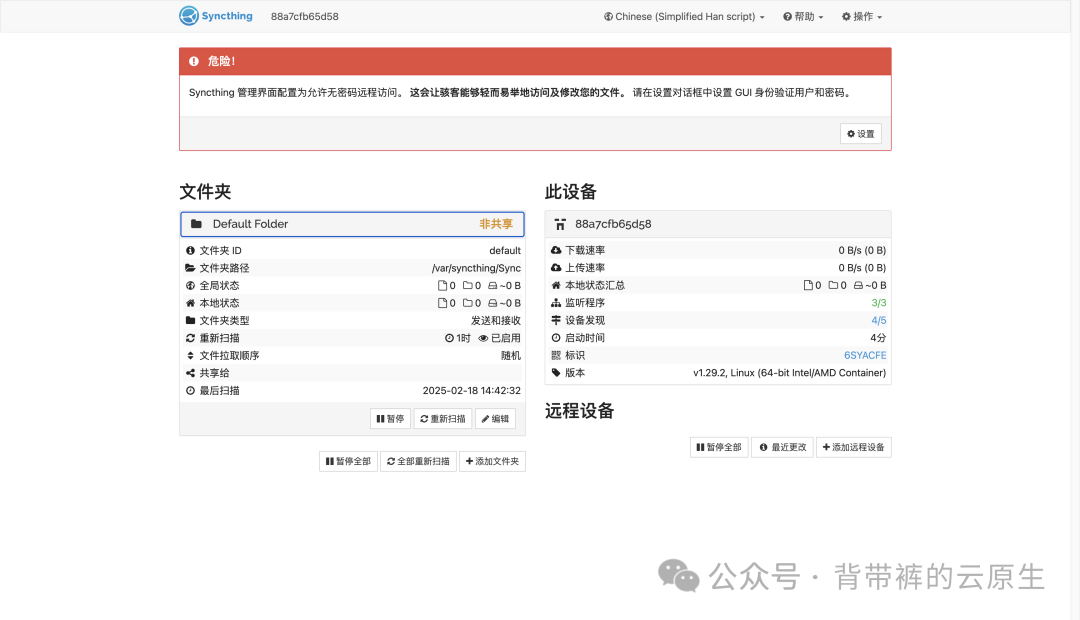
Task: Open the 6SYACFE device ID link
Action: [865, 355]
